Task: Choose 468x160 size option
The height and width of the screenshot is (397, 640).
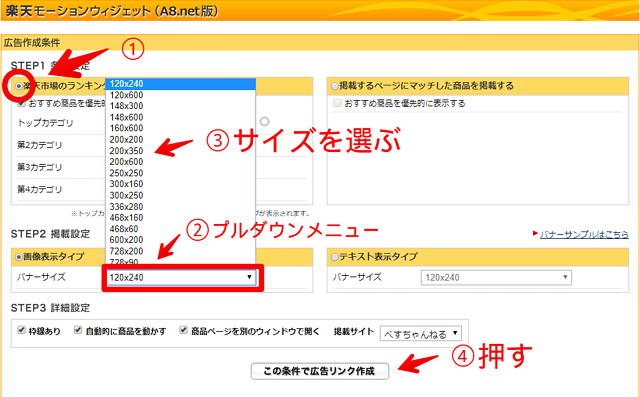Action: (180, 217)
